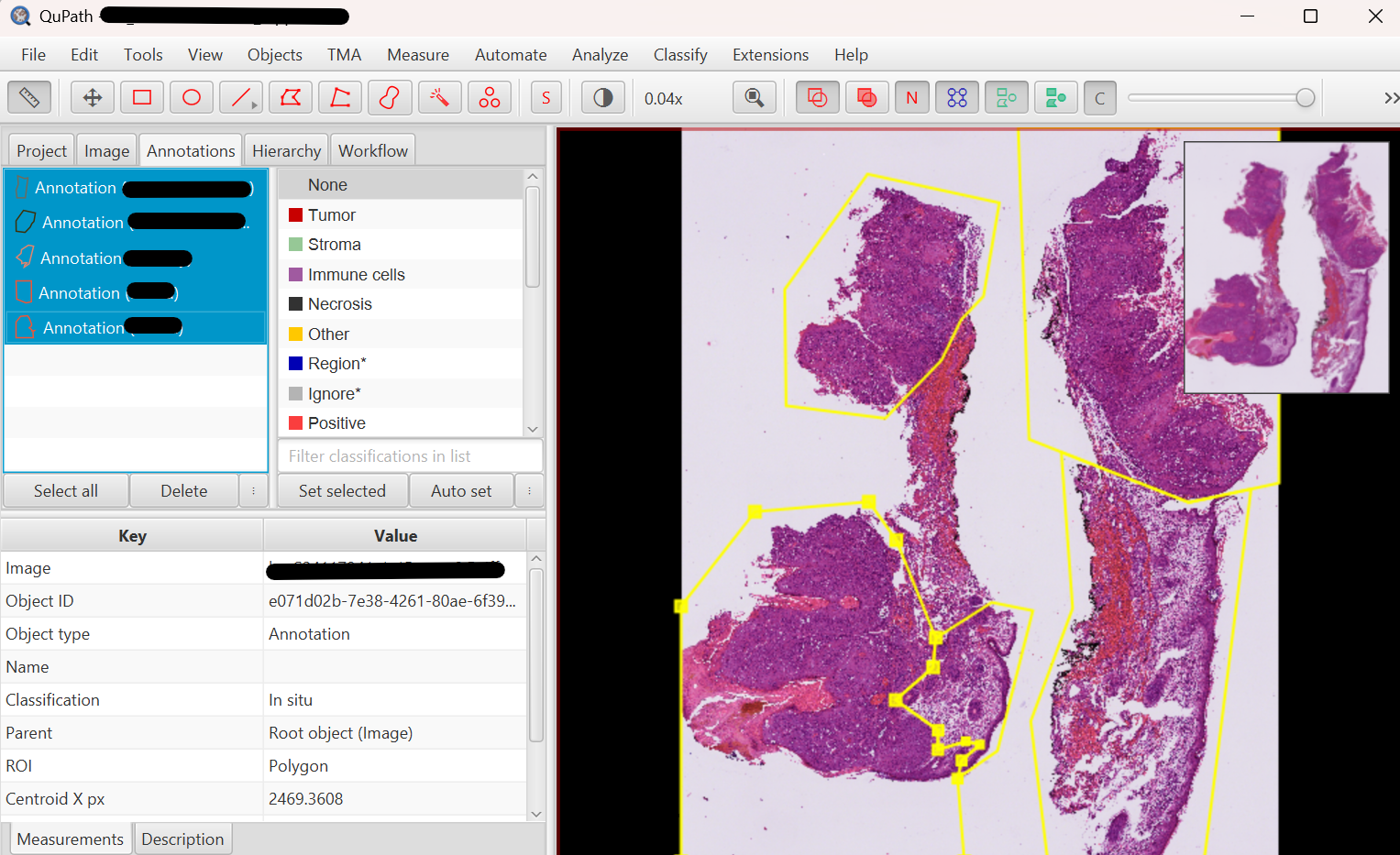The image size is (1400, 855).
Task: Toggle show TMA grid button
Action: click(957, 97)
